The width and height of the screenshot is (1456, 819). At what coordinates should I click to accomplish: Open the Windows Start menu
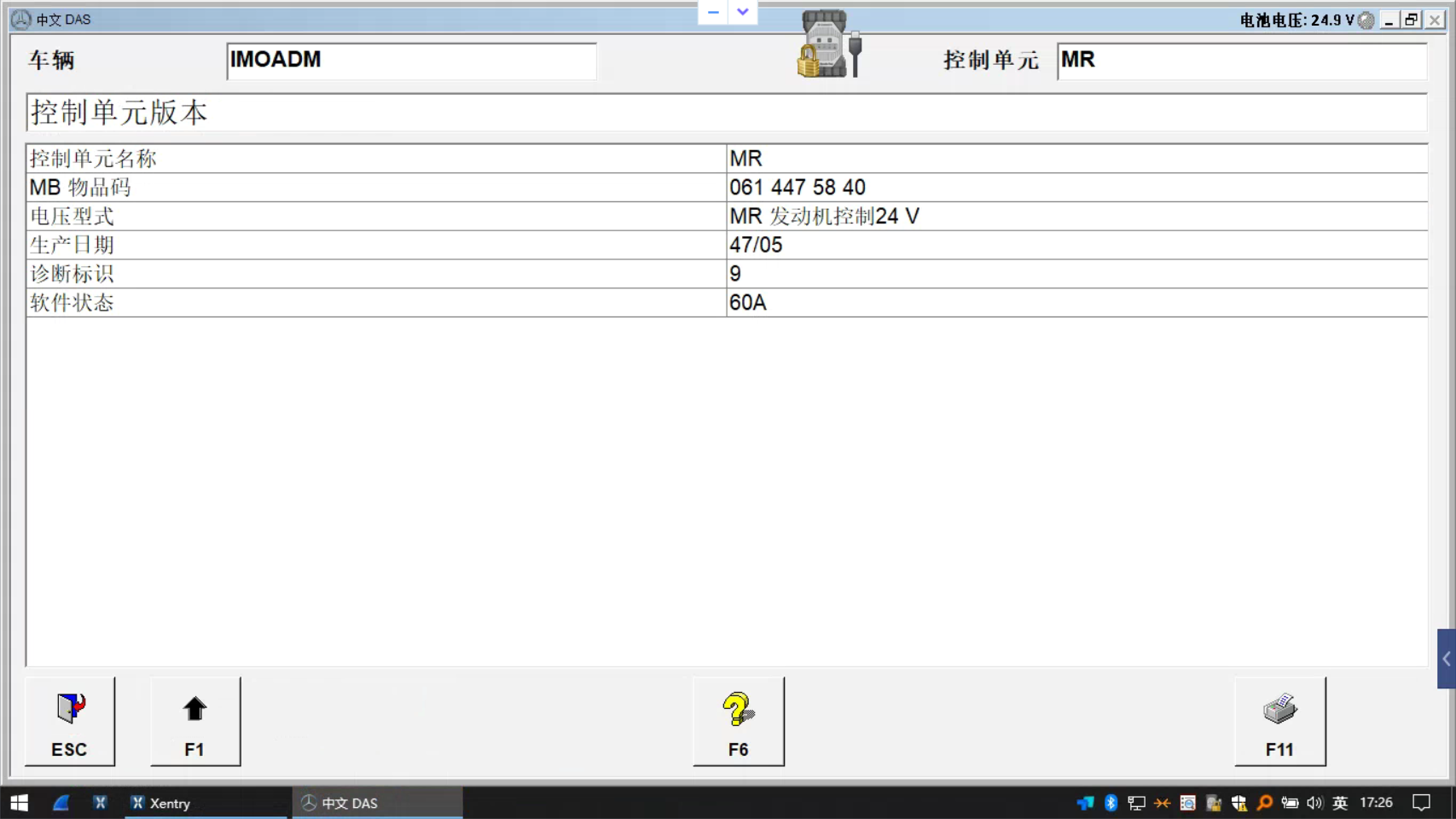tap(19, 803)
